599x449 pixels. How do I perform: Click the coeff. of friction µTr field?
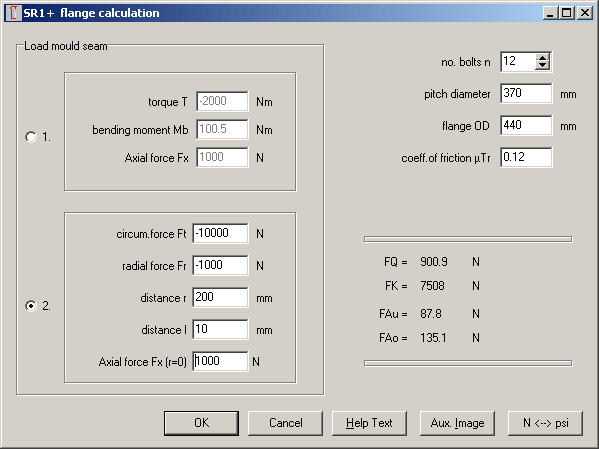tap(526, 157)
